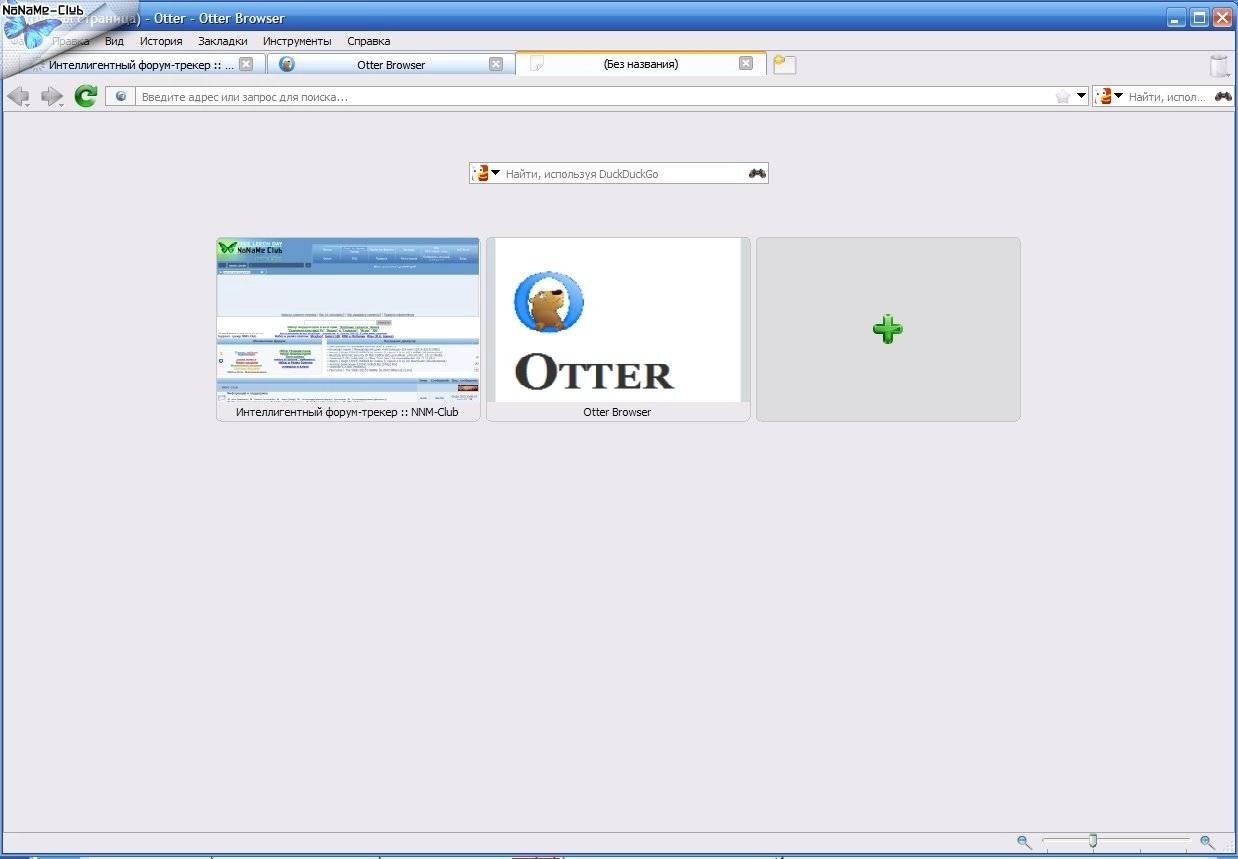
Task: Open the Otter Browser speed dial thumbnail
Action: pos(618,320)
